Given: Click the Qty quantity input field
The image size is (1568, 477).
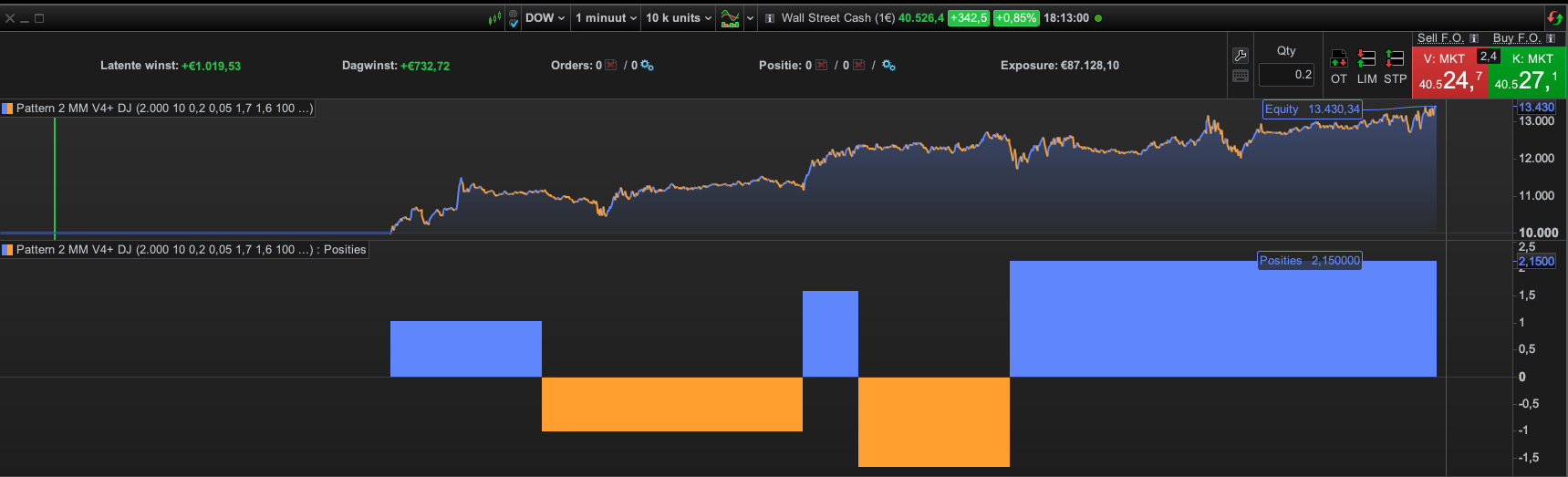Looking at the screenshot, I should coord(1286,75).
